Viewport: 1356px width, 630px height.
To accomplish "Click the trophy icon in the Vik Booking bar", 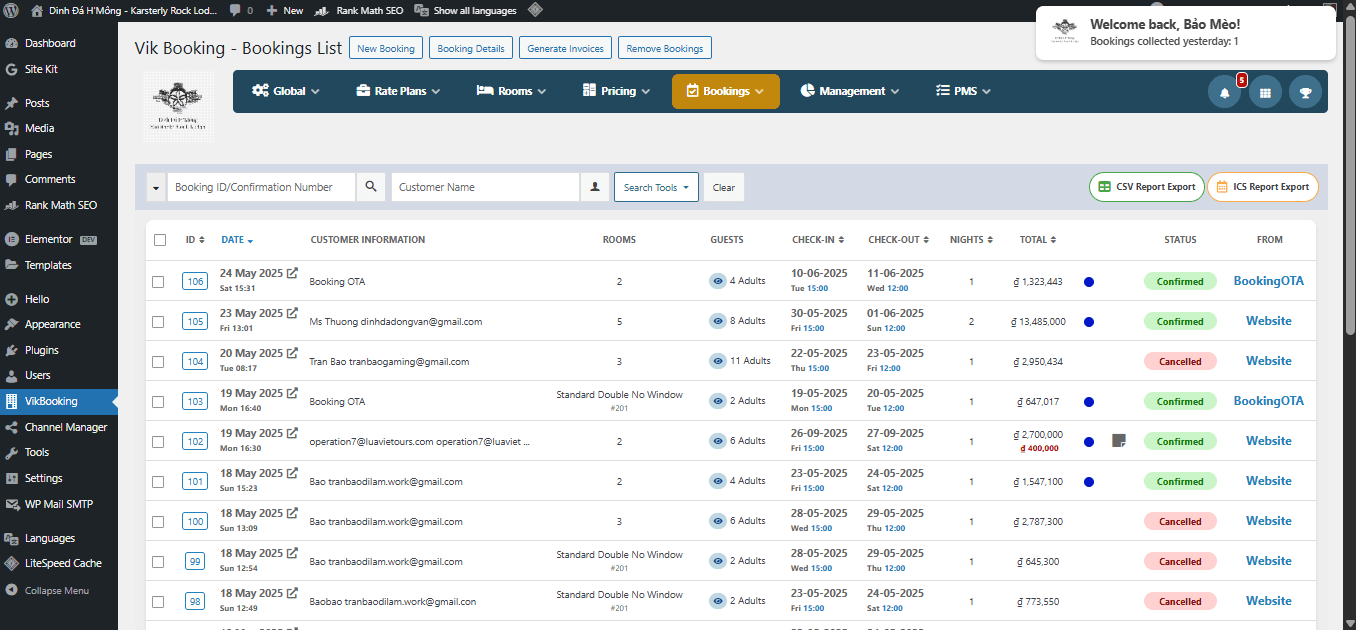I will pyautogui.click(x=1305, y=92).
